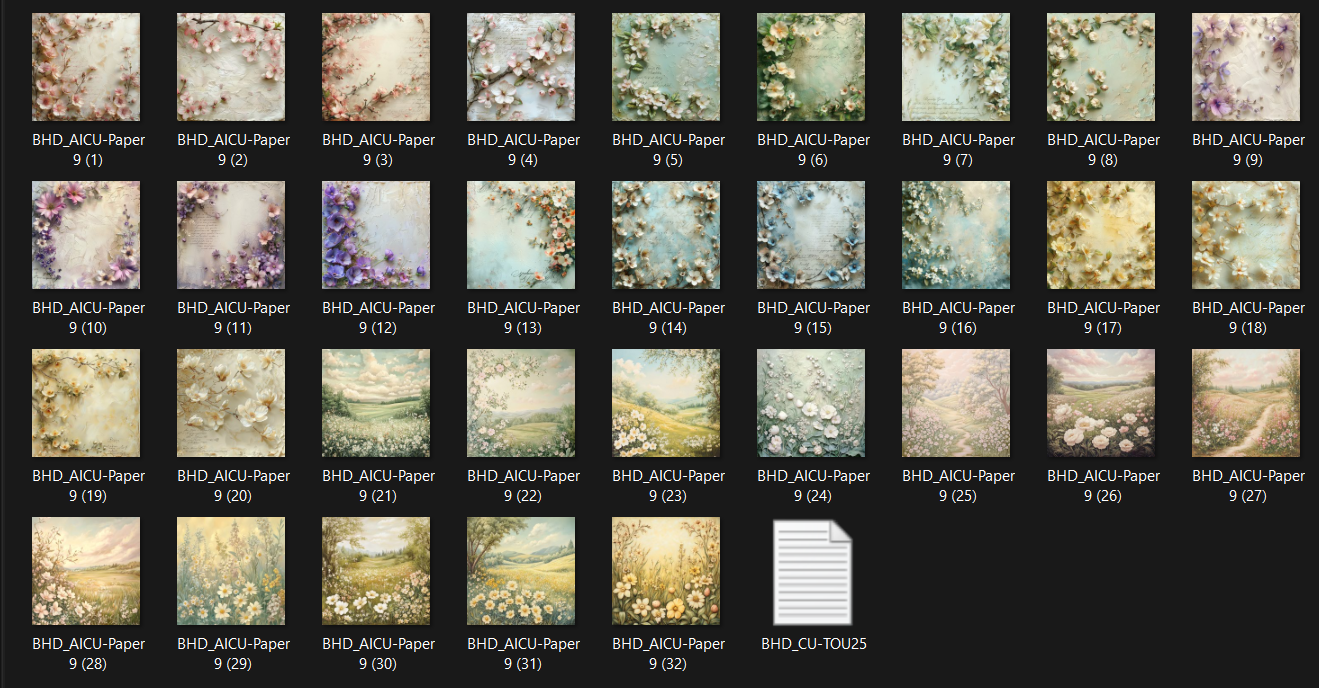This screenshot has width=1319, height=688.
Task: Pick the BHD_AICU-Paper 9 (27) thumbnail
Action: pos(1246,403)
